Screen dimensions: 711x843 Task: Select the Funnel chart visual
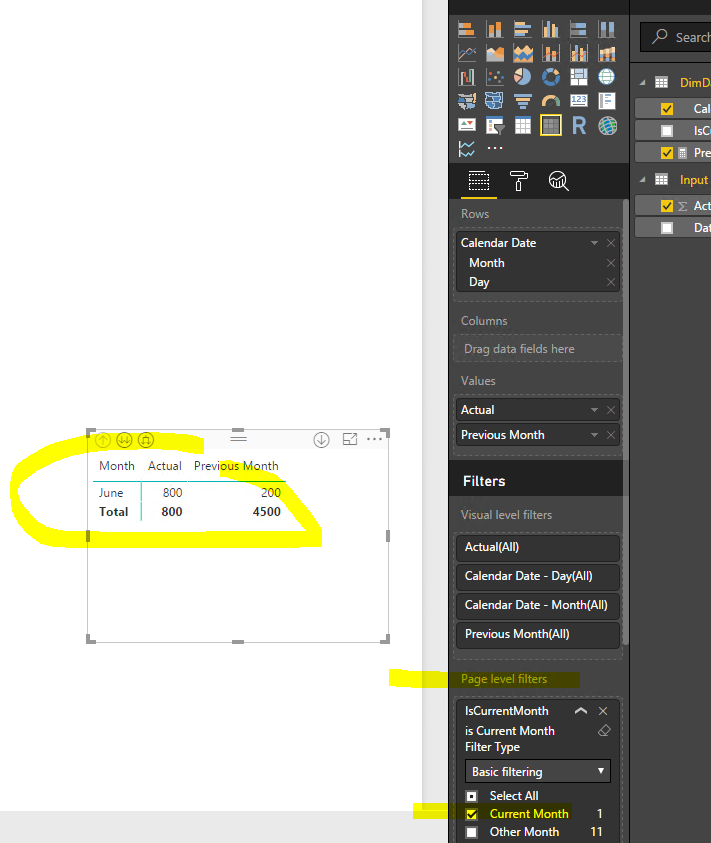[523, 101]
